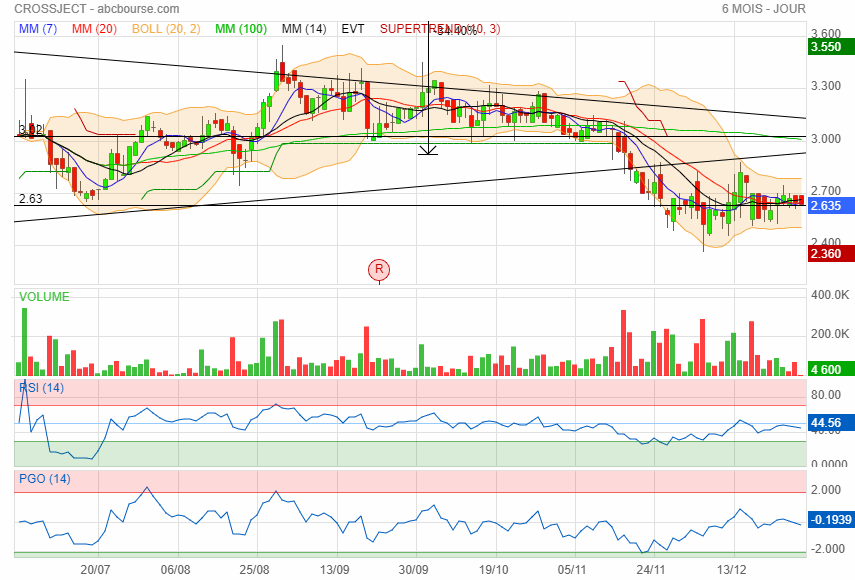Click the 400.0K volume axis label
This screenshot has width=855, height=580.
click(830, 295)
